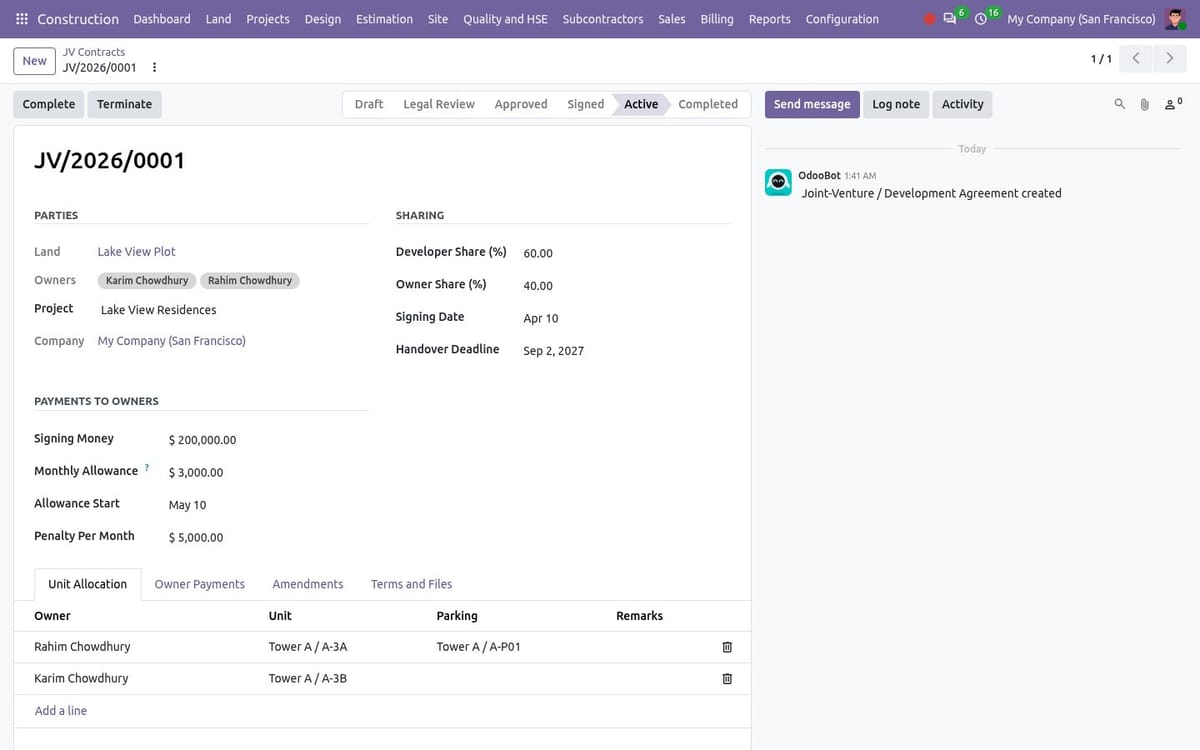Open the Billing menu
The width and height of the screenshot is (1200, 750).
pyautogui.click(x=717, y=19)
